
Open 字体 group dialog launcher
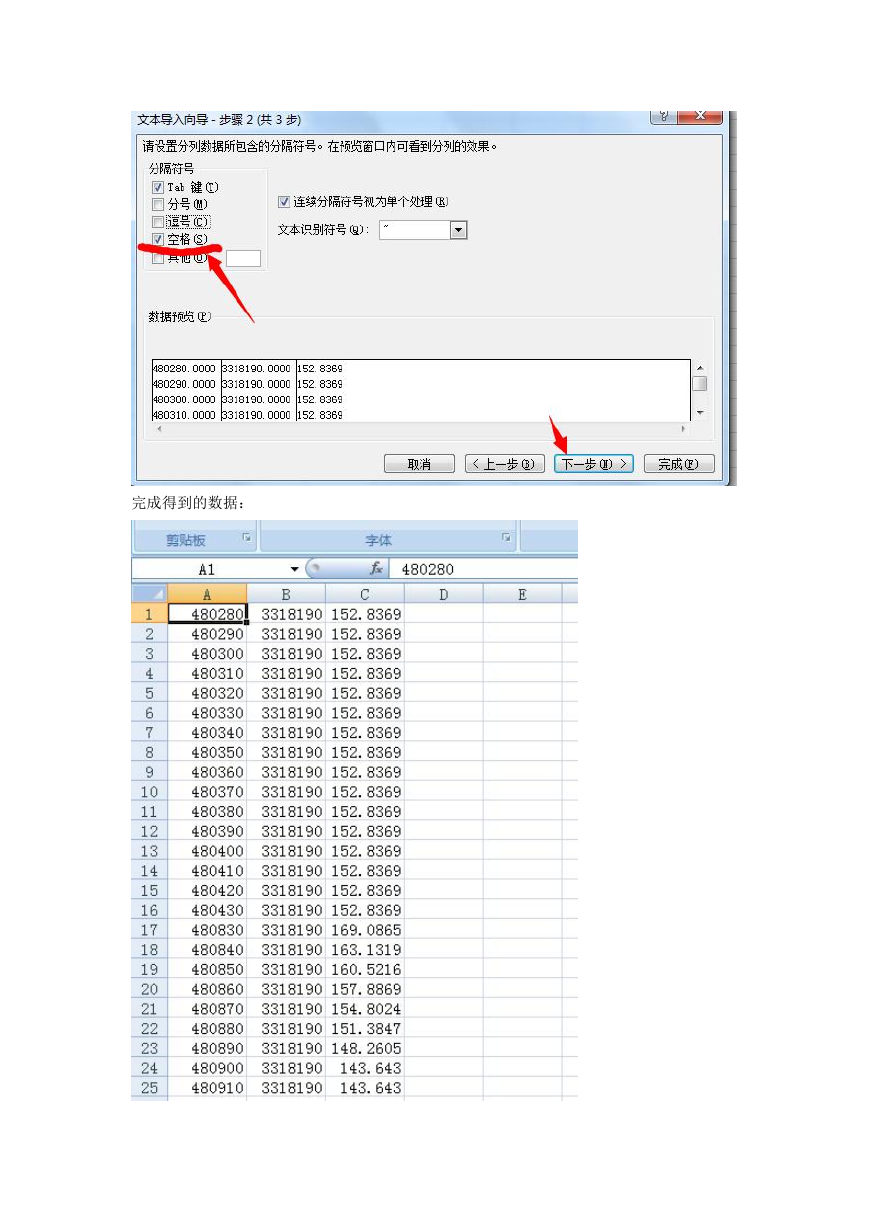click(506, 538)
